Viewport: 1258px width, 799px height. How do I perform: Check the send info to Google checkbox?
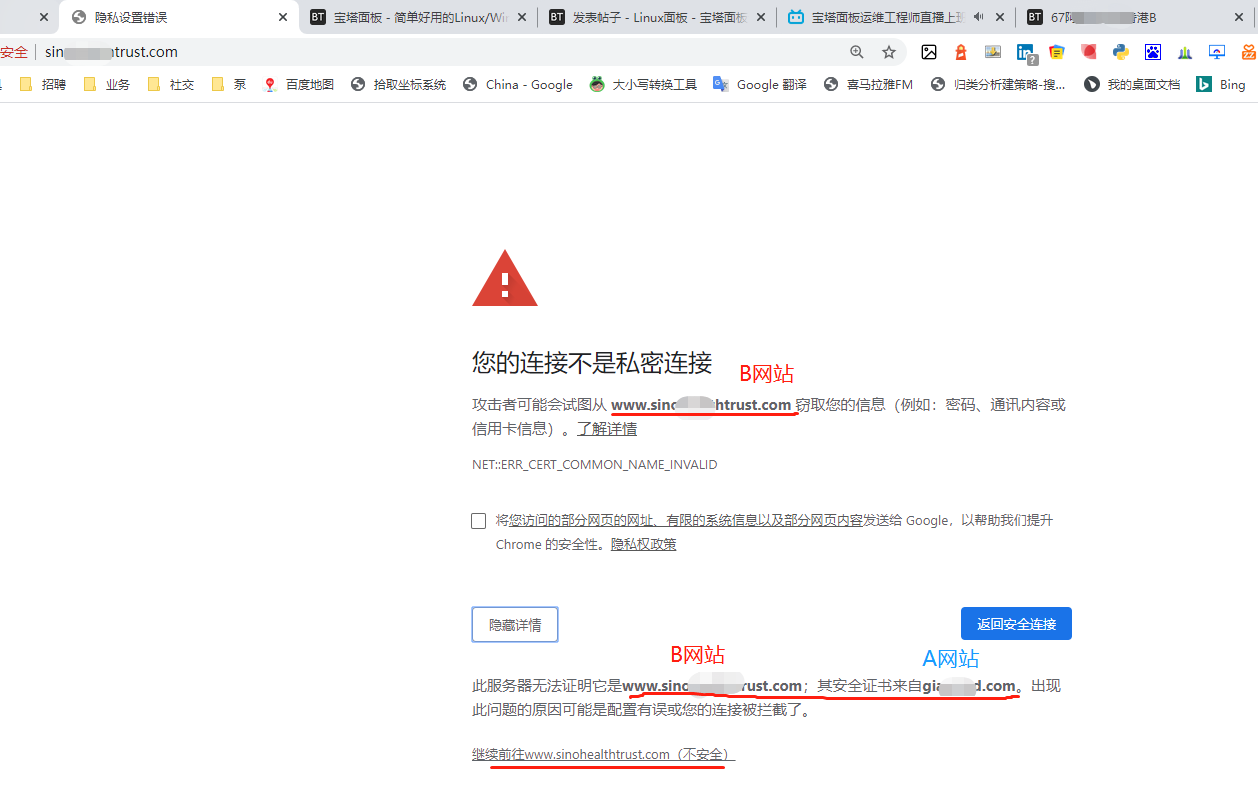click(478, 521)
